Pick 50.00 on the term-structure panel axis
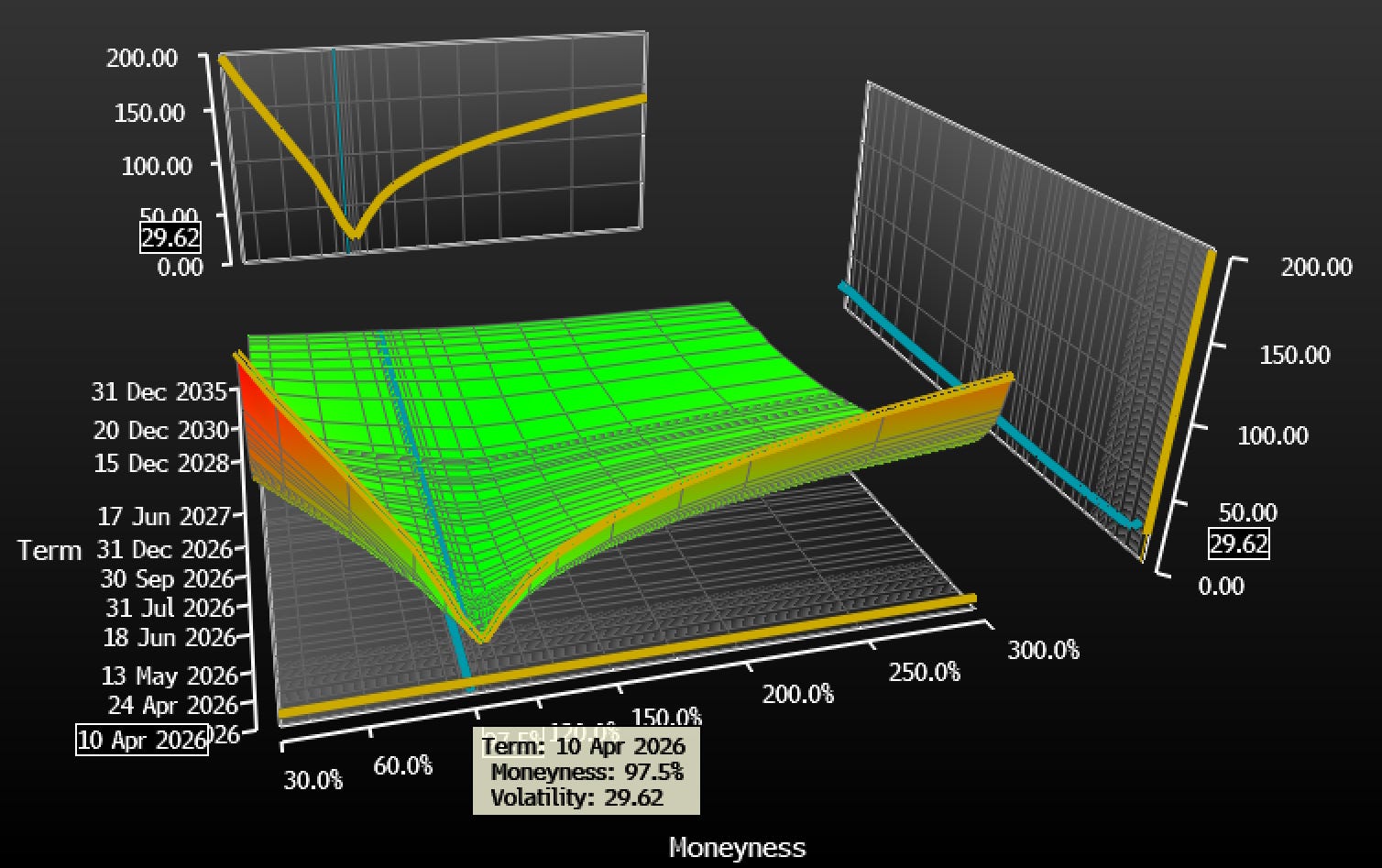Viewport: 1382px width, 868px height. click(1248, 512)
